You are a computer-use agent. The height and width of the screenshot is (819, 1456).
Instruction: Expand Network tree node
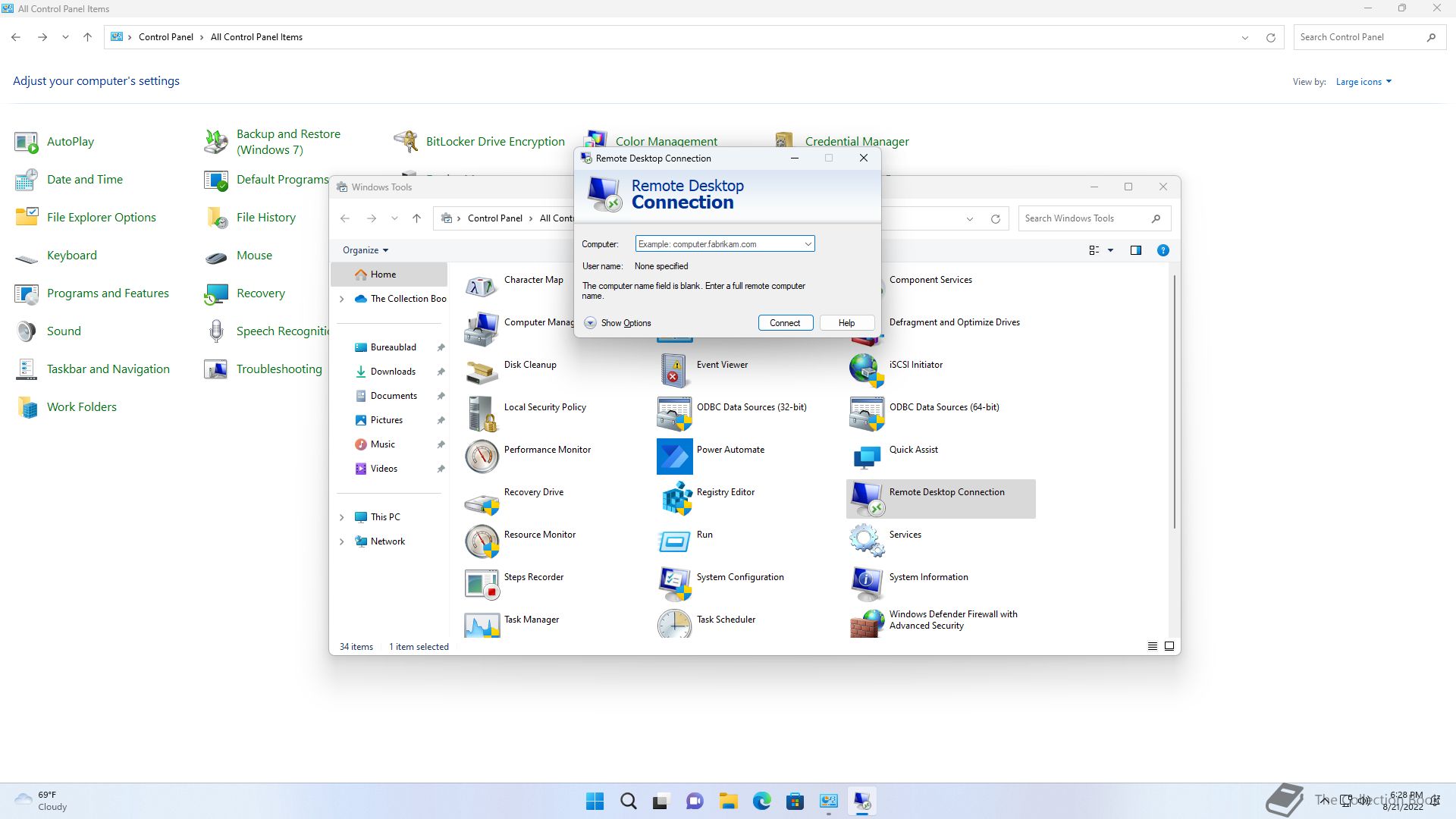click(x=341, y=541)
